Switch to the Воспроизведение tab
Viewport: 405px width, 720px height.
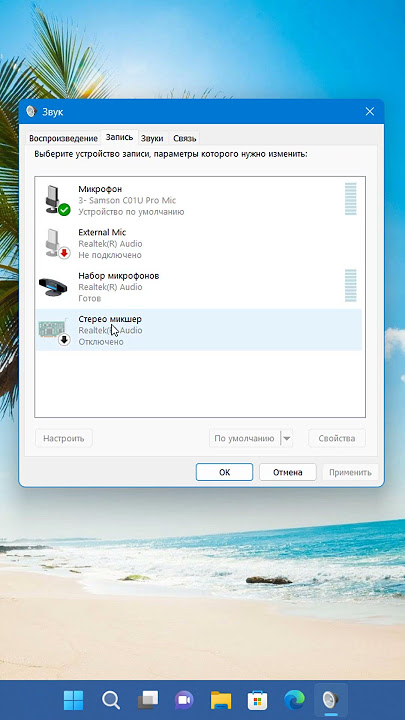point(63,138)
